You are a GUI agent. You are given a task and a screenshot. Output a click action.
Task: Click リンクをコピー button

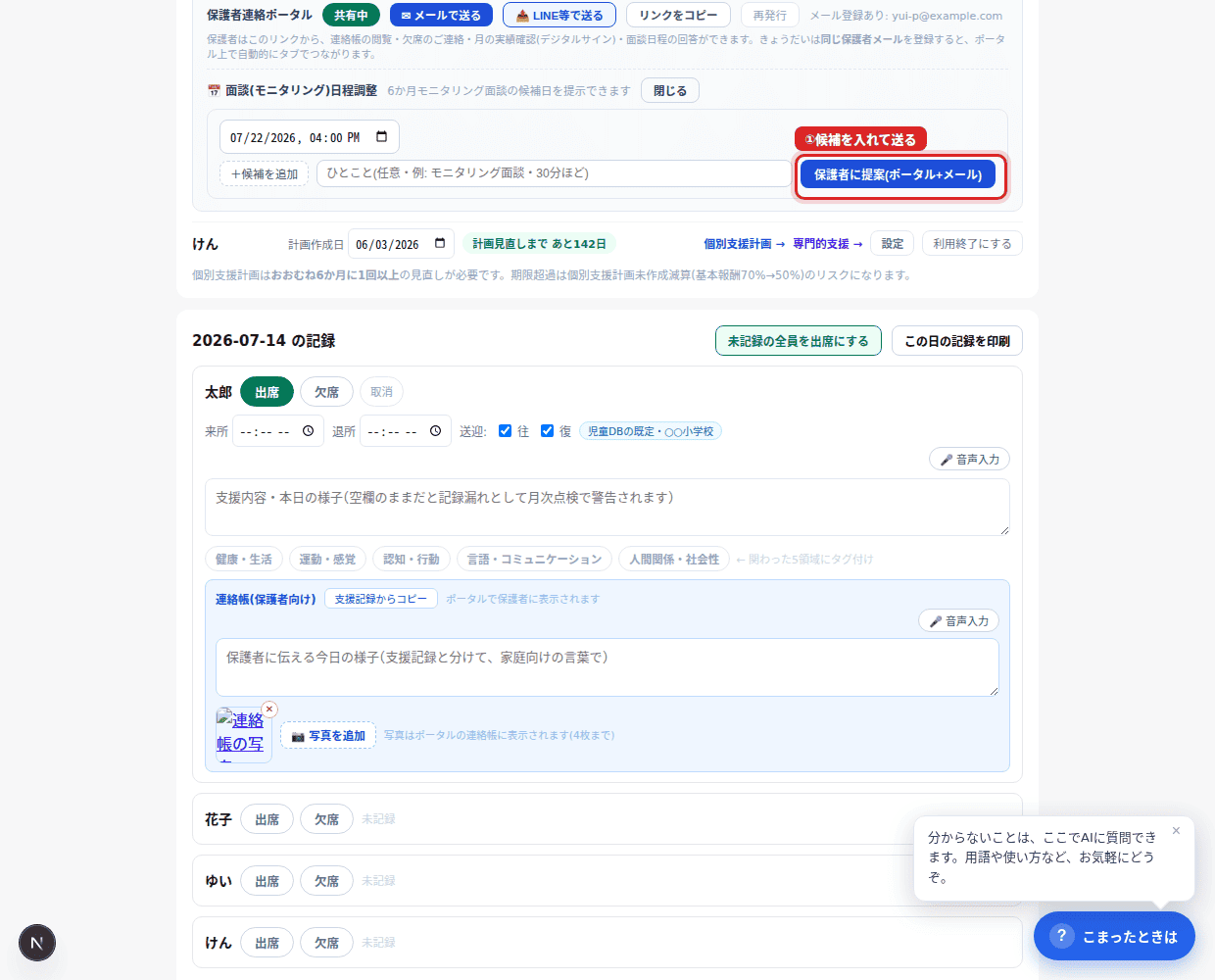[678, 16]
